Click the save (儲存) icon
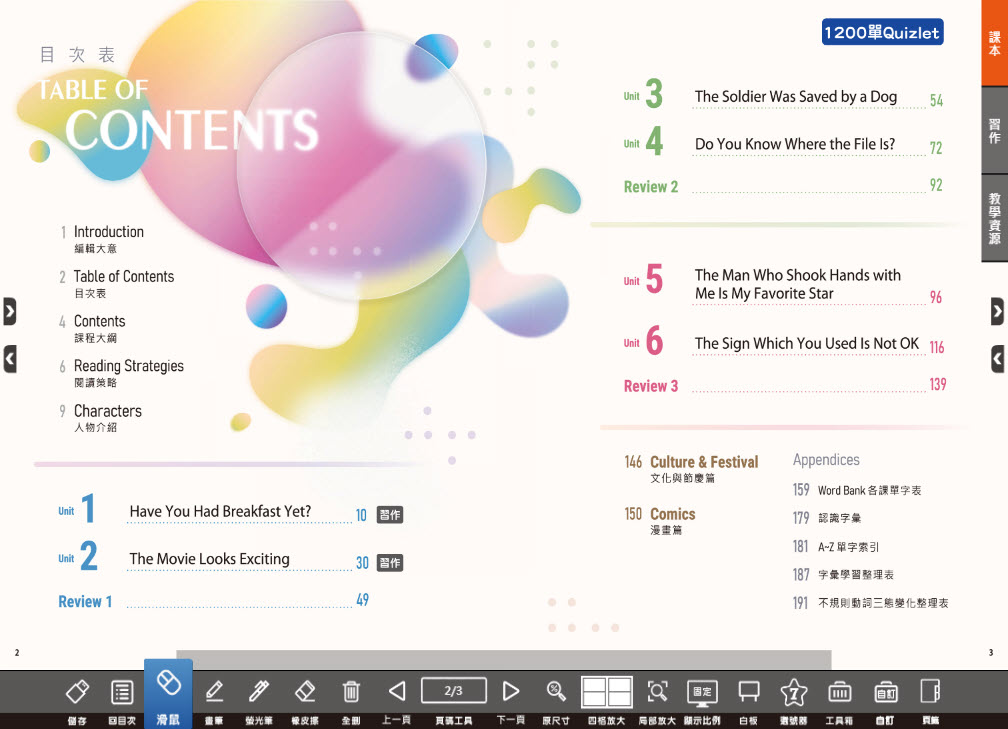This screenshot has width=1008, height=729. click(x=78, y=692)
